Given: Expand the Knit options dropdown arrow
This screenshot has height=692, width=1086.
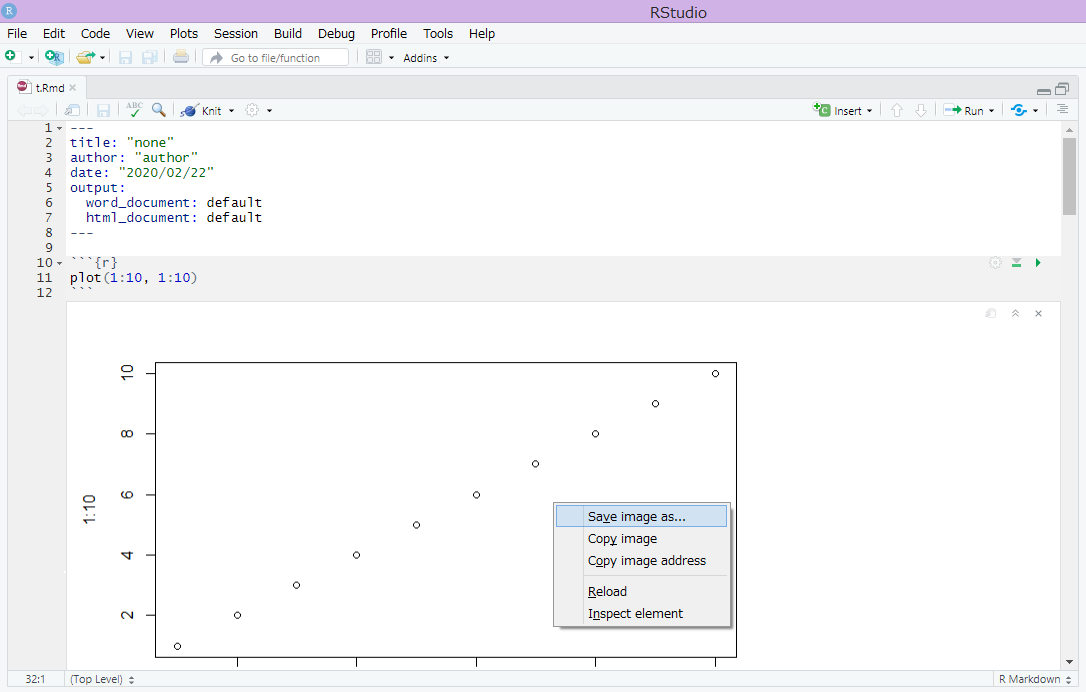Looking at the screenshot, I should click(231, 111).
